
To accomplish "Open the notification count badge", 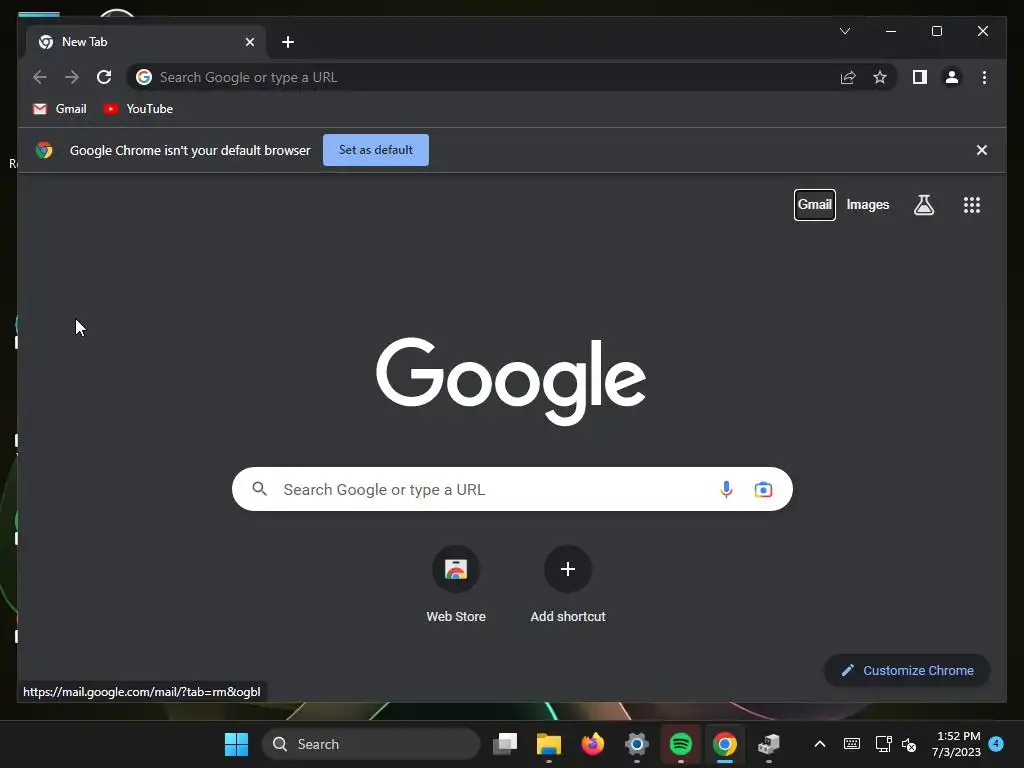I will click(x=996, y=743).
